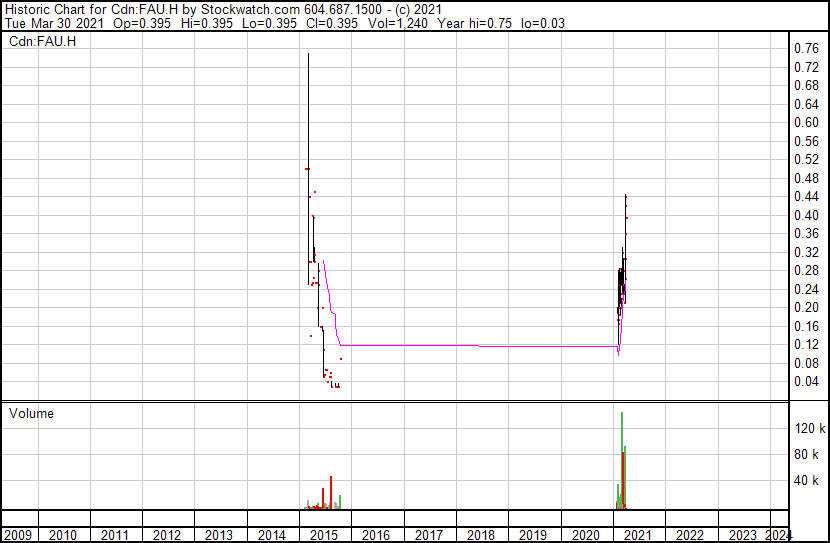Click the 0.20 price axis label
This screenshot has height=543, width=830.
point(806,307)
